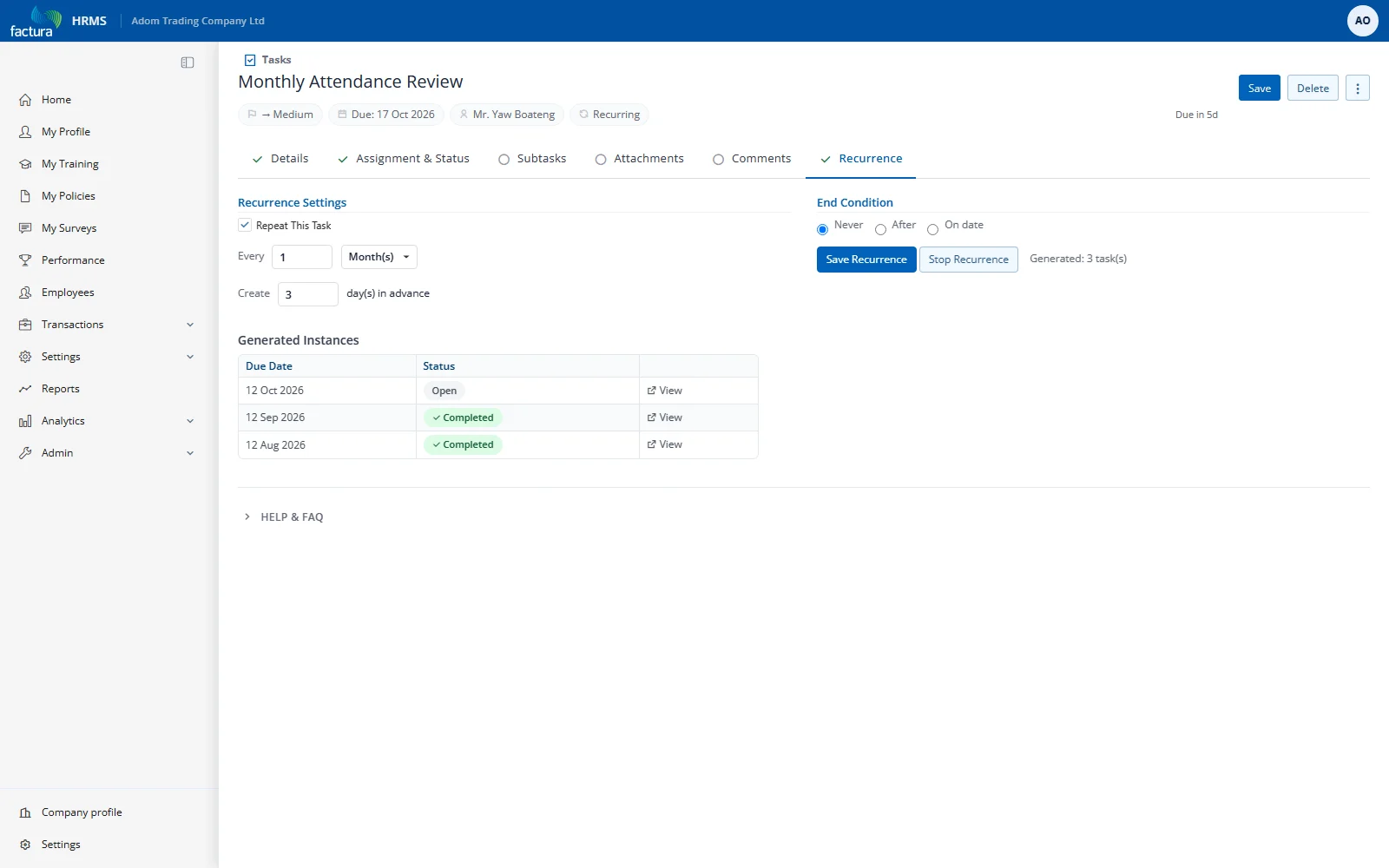The height and width of the screenshot is (868, 1389).
Task: Click the Tasks checkbox icon in breadcrumb
Action: point(250,60)
